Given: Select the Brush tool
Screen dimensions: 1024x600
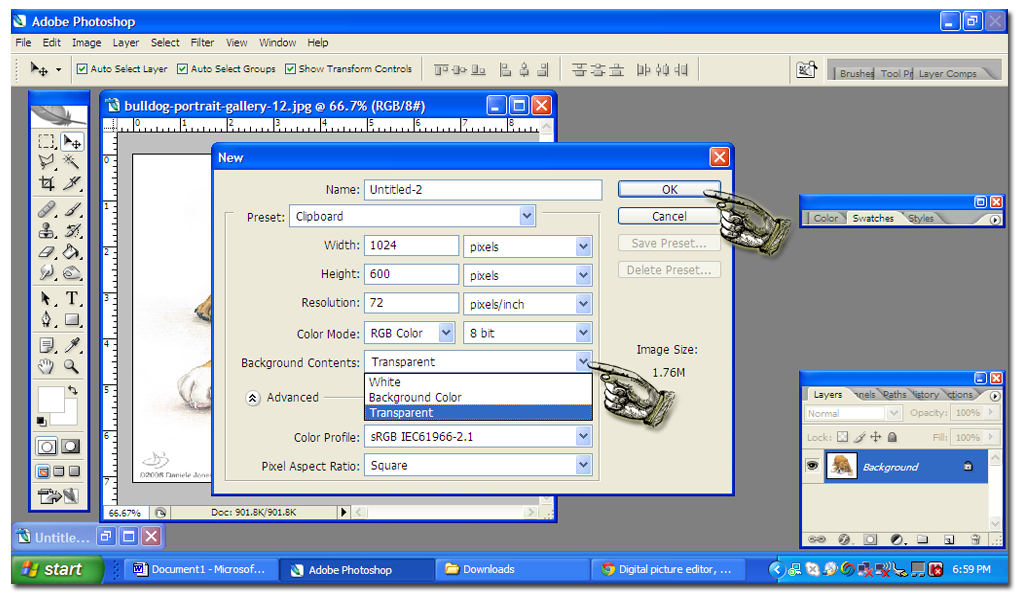Looking at the screenshot, I should [x=71, y=209].
